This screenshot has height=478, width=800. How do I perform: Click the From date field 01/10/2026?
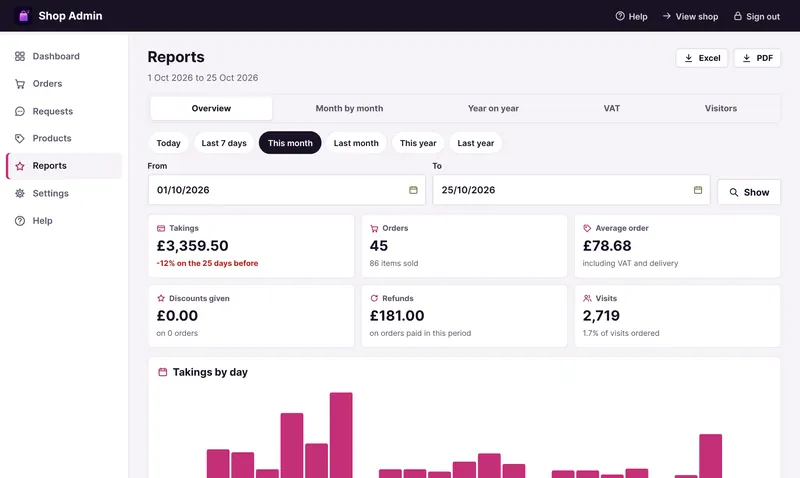[287, 190]
